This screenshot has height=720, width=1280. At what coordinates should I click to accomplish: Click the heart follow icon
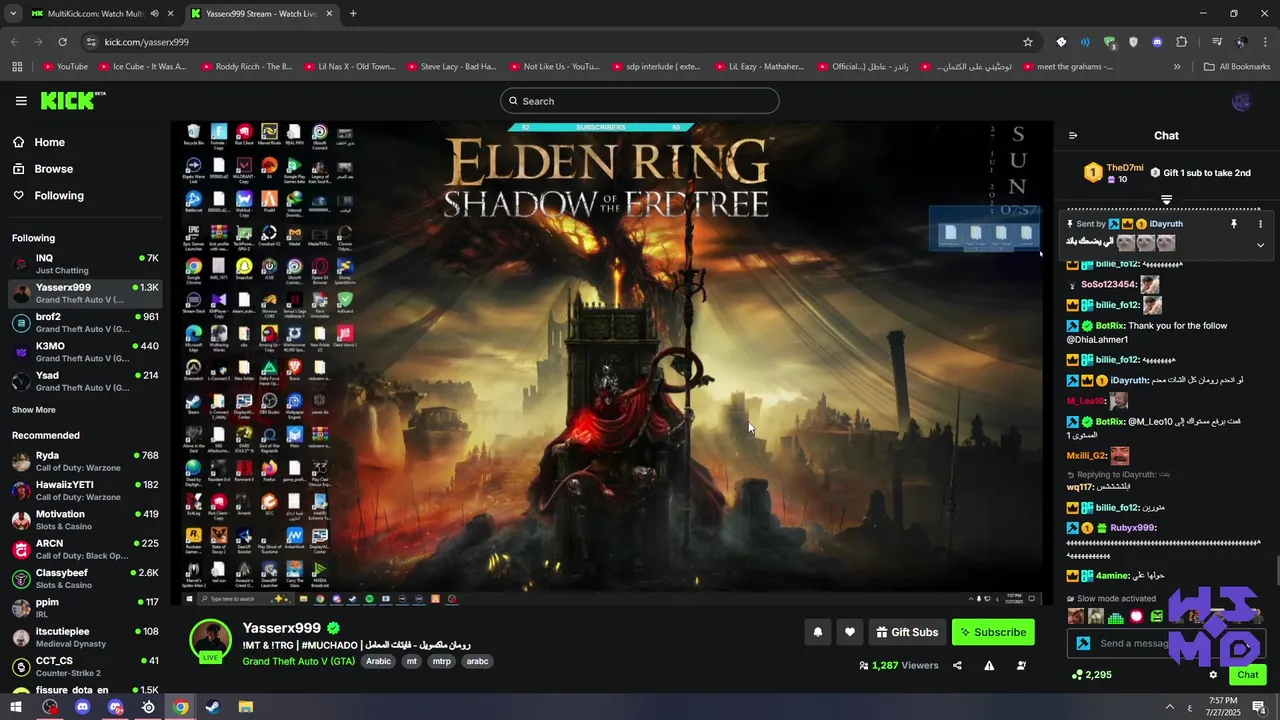[850, 632]
